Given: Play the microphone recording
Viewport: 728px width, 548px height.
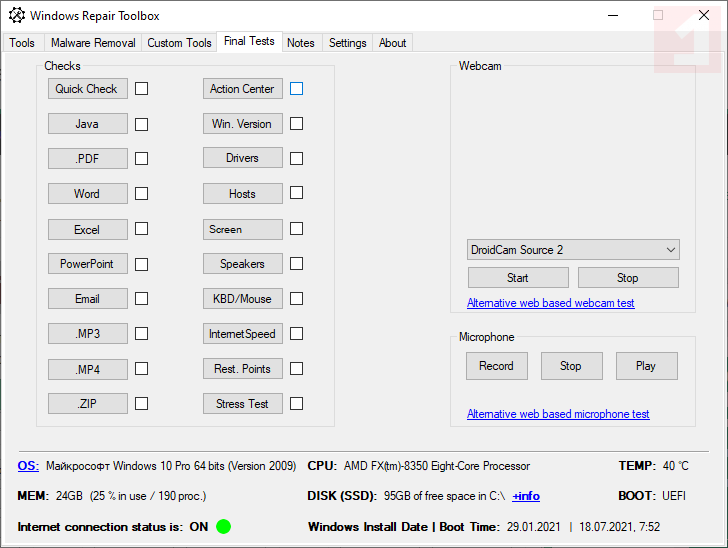Looking at the screenshot, I should point(647,366).
